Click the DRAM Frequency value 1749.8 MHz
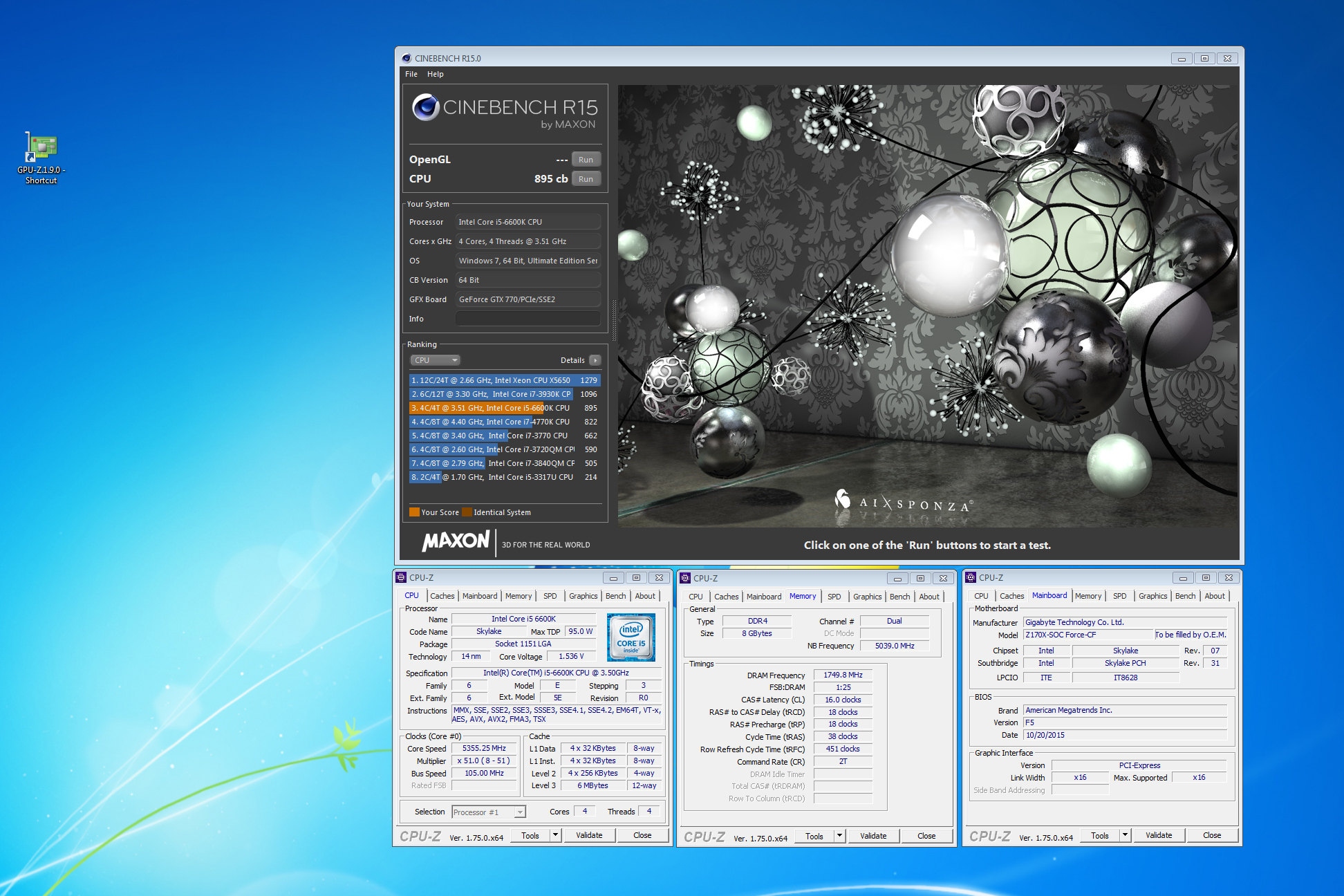The image size is (1344, 896). [x=843, y=675]
